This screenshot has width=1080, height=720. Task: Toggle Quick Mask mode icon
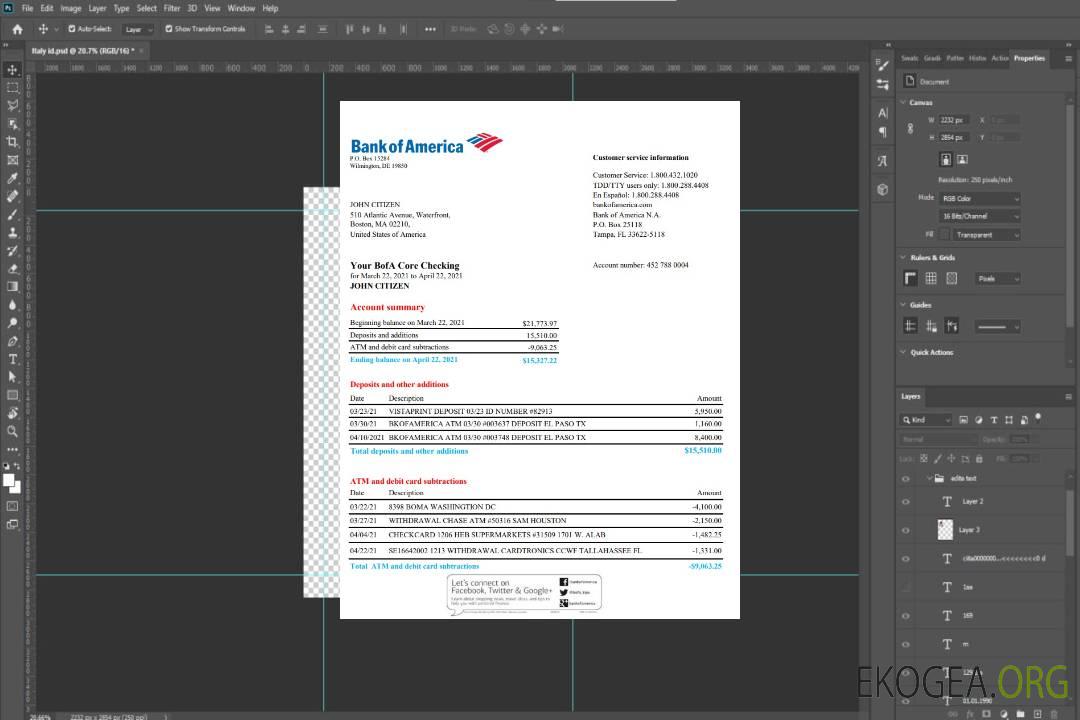(x=12, y=506)
